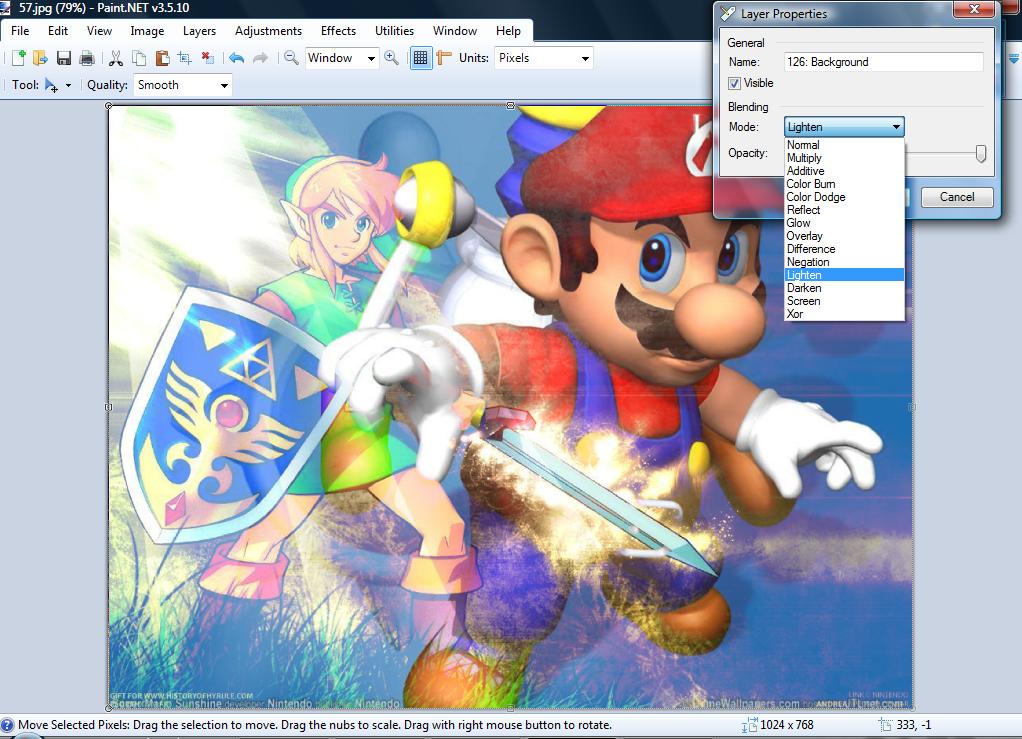Click the image size 1024 x 768 status

(778, 725)
